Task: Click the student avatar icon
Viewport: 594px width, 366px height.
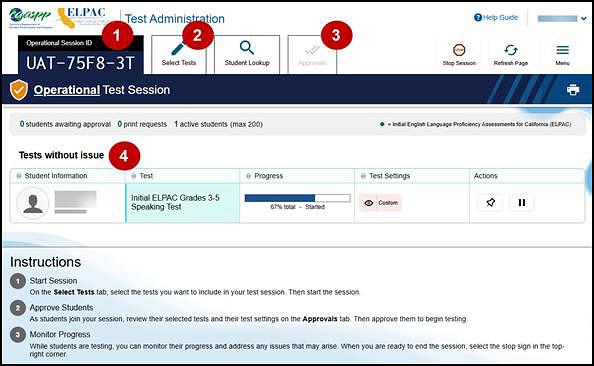Action: tap(33, 203)
